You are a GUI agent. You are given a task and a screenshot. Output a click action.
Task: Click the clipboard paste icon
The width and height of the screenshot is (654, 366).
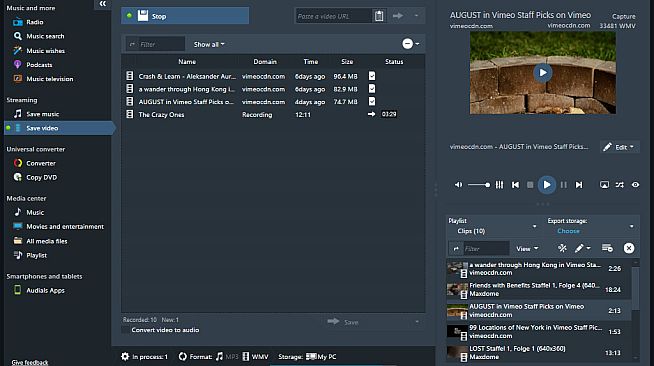tap(379, 16)
